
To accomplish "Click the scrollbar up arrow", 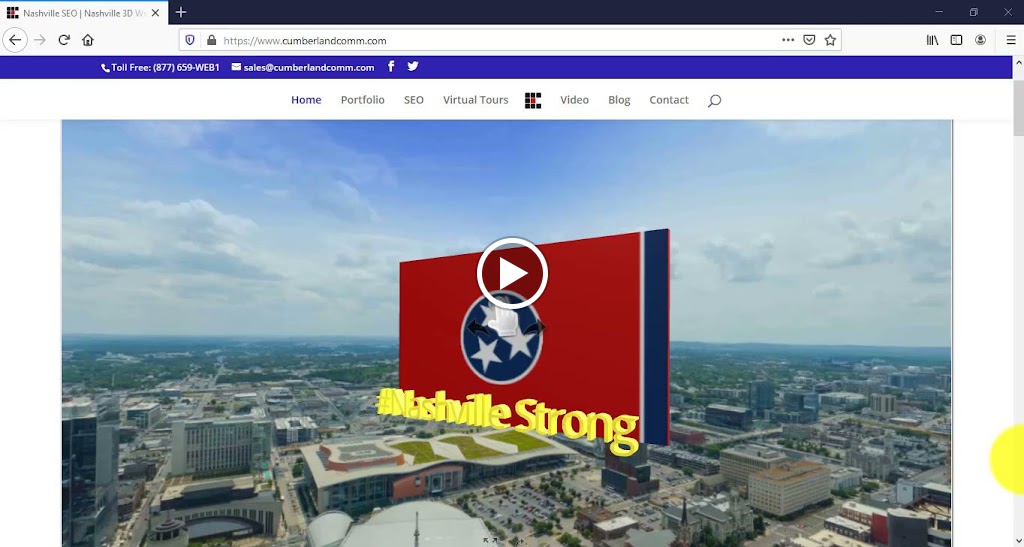I will tap(1018, 63).
